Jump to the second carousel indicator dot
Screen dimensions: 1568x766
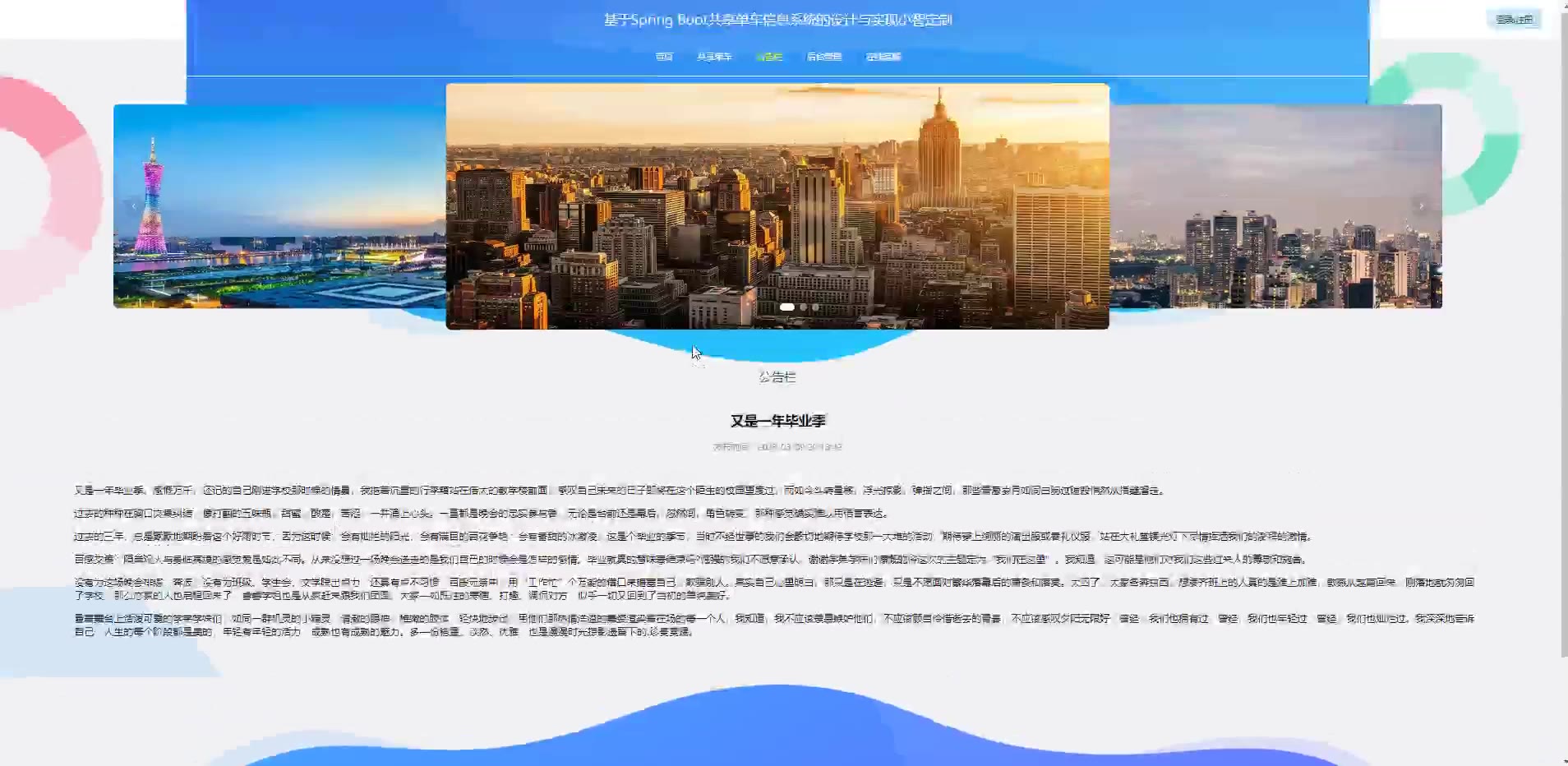(804, 307)
